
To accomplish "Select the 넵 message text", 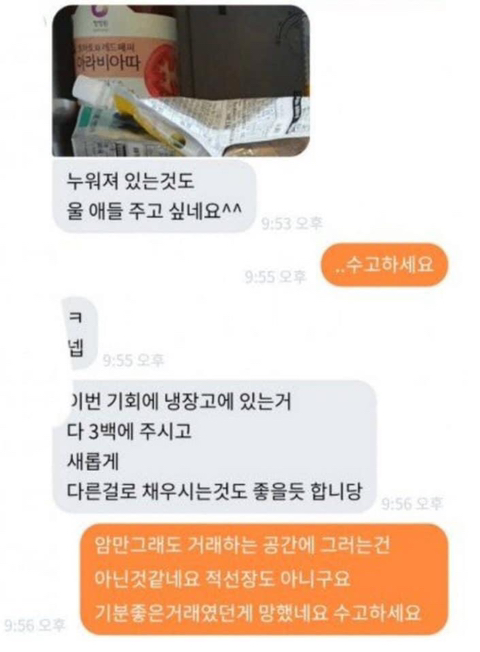I will point(76,348).
